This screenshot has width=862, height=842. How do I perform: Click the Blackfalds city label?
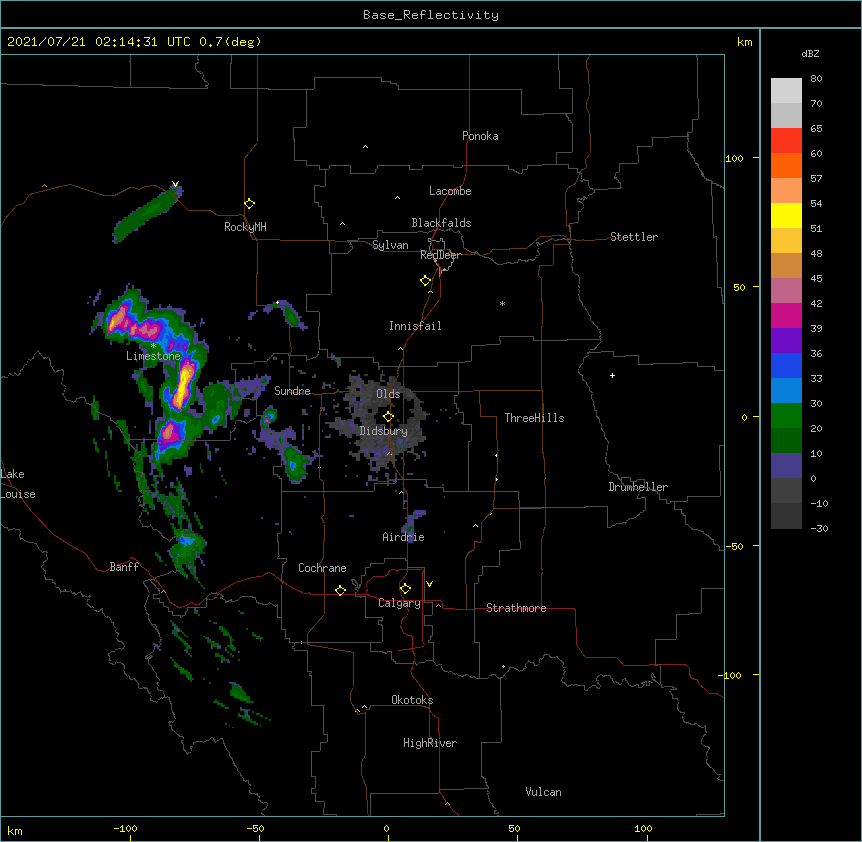[x=441, y=223]
